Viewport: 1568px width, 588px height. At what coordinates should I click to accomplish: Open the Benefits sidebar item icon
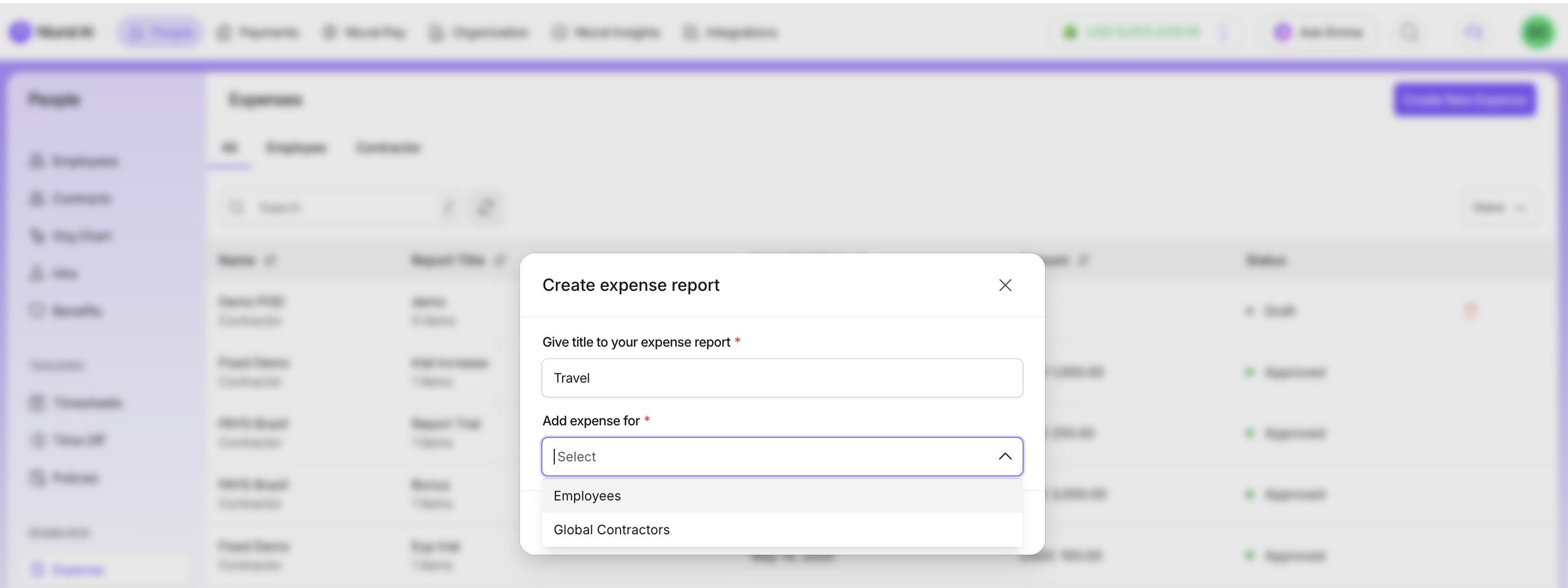point(37,311)
